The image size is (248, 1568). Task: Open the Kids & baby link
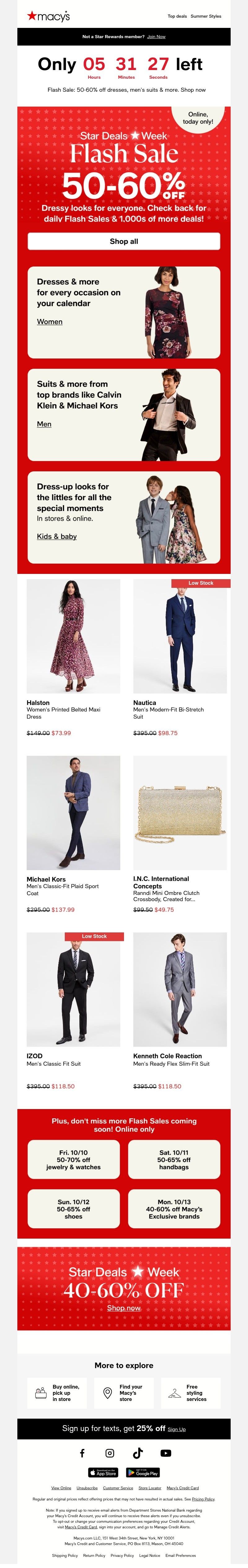(57, 536)
